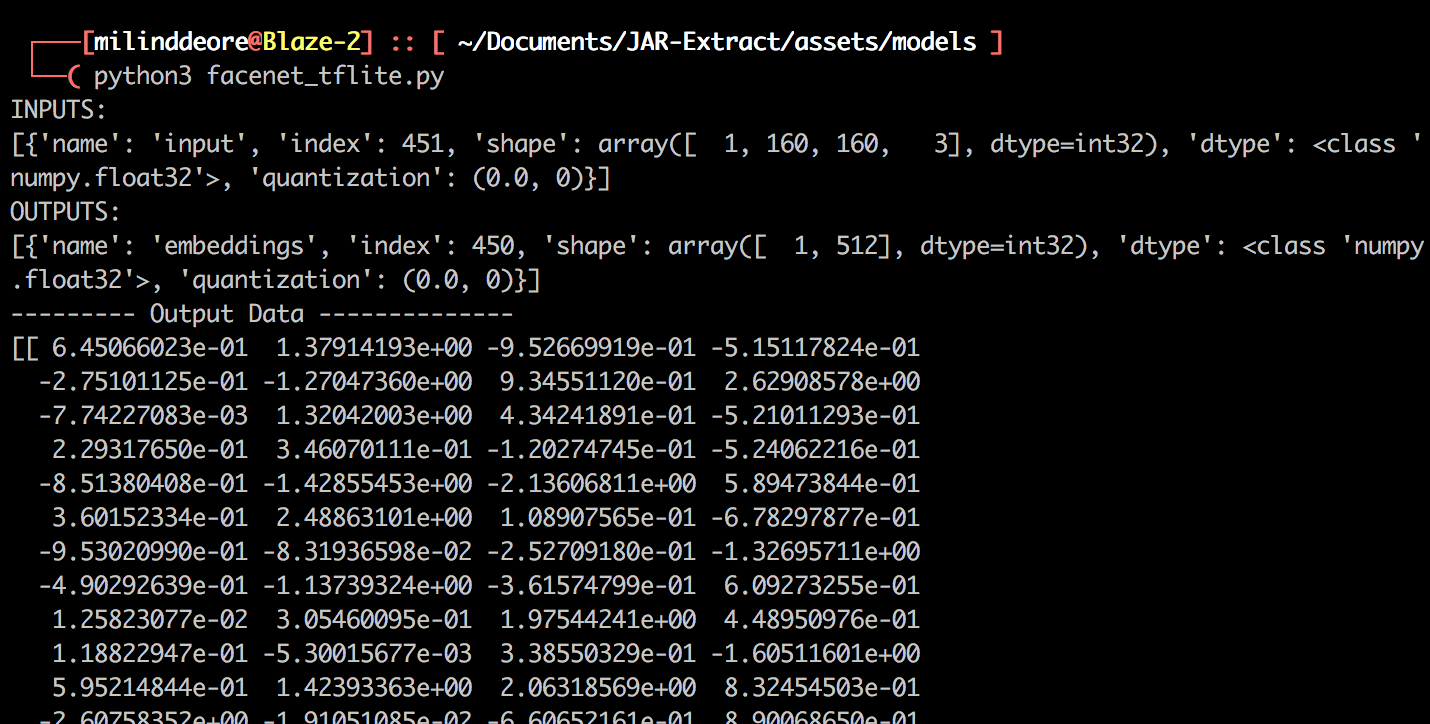The height and width of the screenshot is (724, 1430).
Task: Click the value -5.21011293e-01
Action: point(815,416)
